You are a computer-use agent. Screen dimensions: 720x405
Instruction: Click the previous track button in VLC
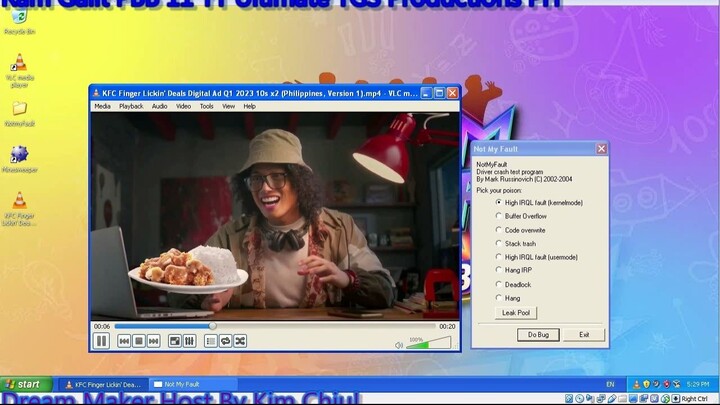(x=124, y=341)
